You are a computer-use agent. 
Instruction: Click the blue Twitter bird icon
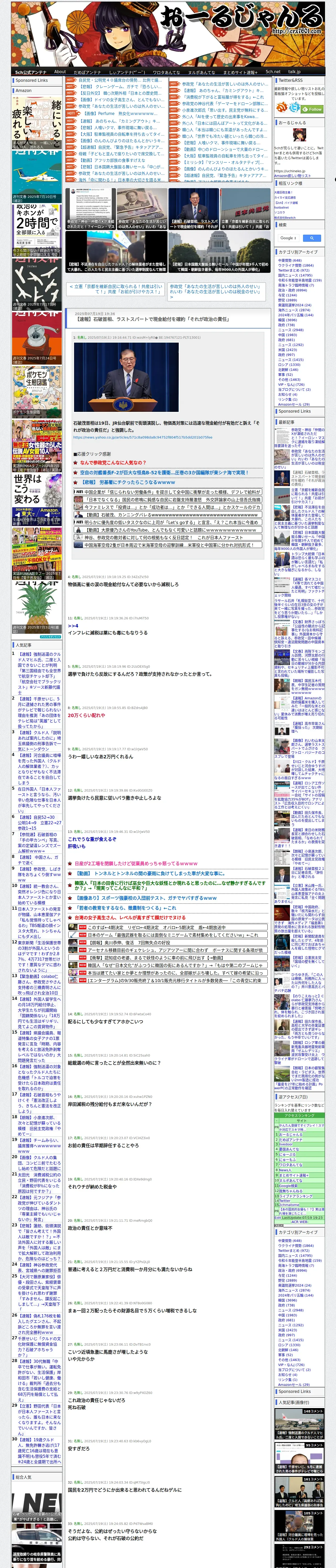(295, 108)
